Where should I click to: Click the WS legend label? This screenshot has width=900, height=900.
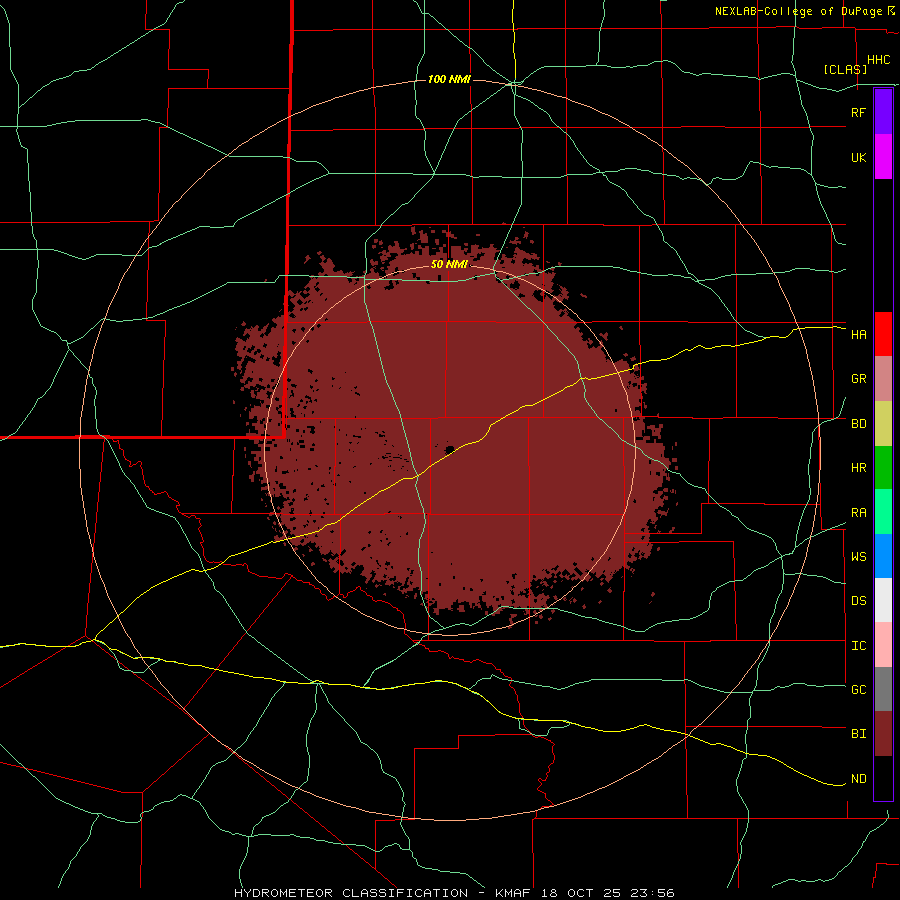coord(858,556)
